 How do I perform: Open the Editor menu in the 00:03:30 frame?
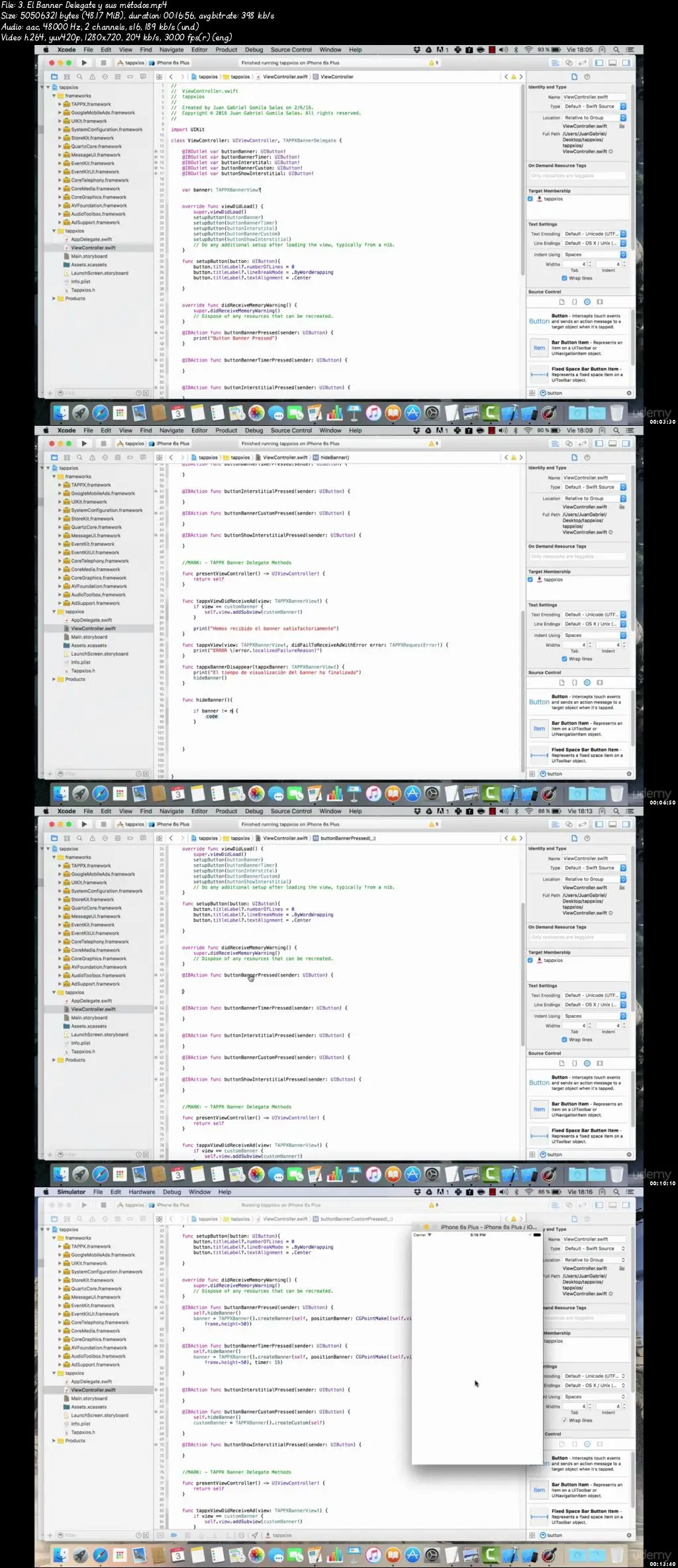199,50
